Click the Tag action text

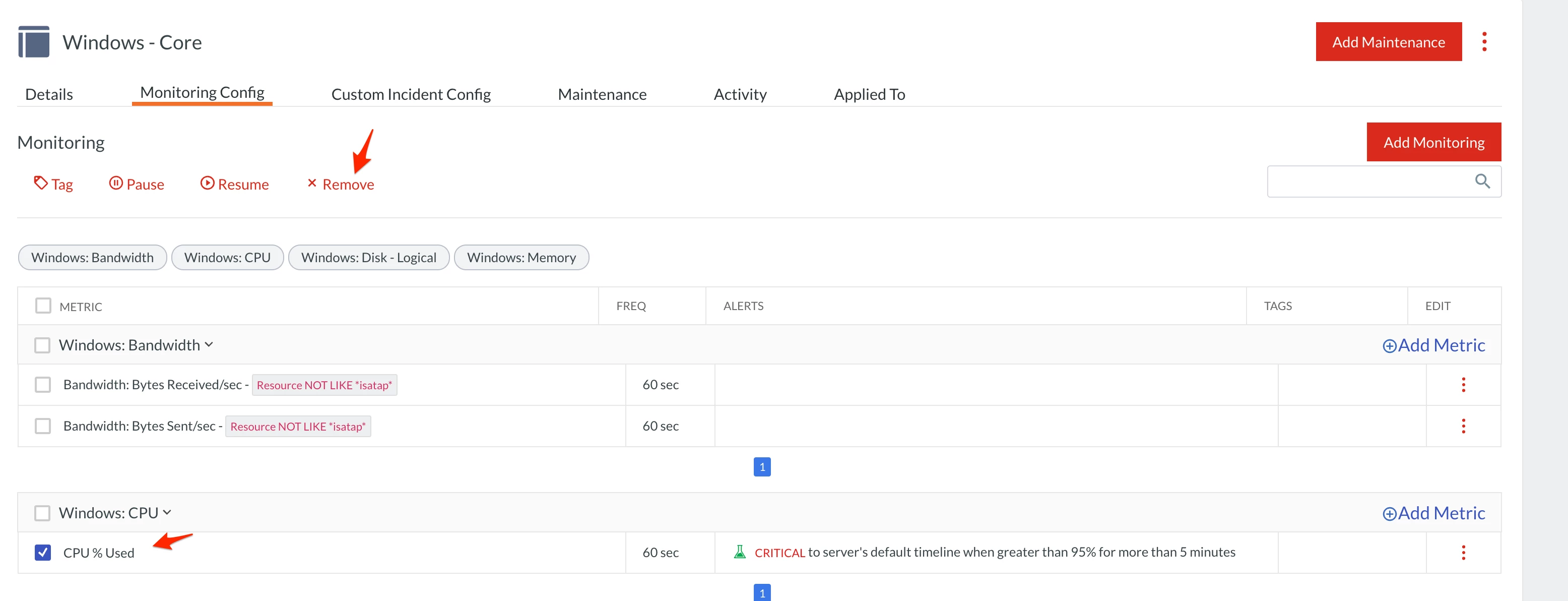[x=62, y=184]
